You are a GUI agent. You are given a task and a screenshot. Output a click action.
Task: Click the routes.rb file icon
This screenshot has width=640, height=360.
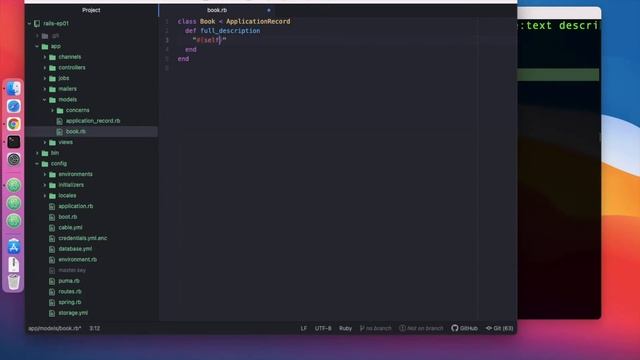pyautogui.click(x=52, y=292)
